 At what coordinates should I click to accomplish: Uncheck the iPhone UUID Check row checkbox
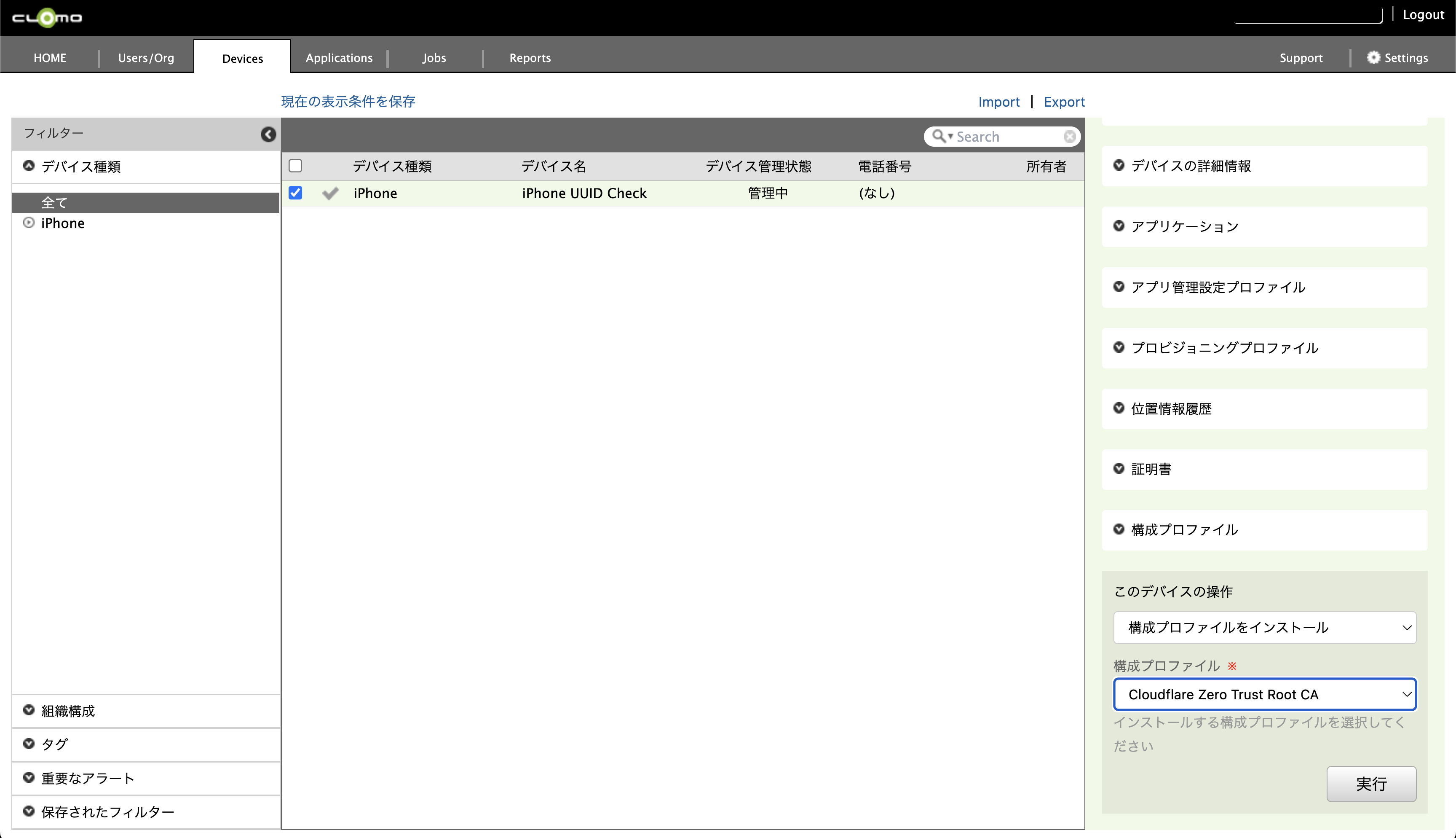click(x=296, y=193)
